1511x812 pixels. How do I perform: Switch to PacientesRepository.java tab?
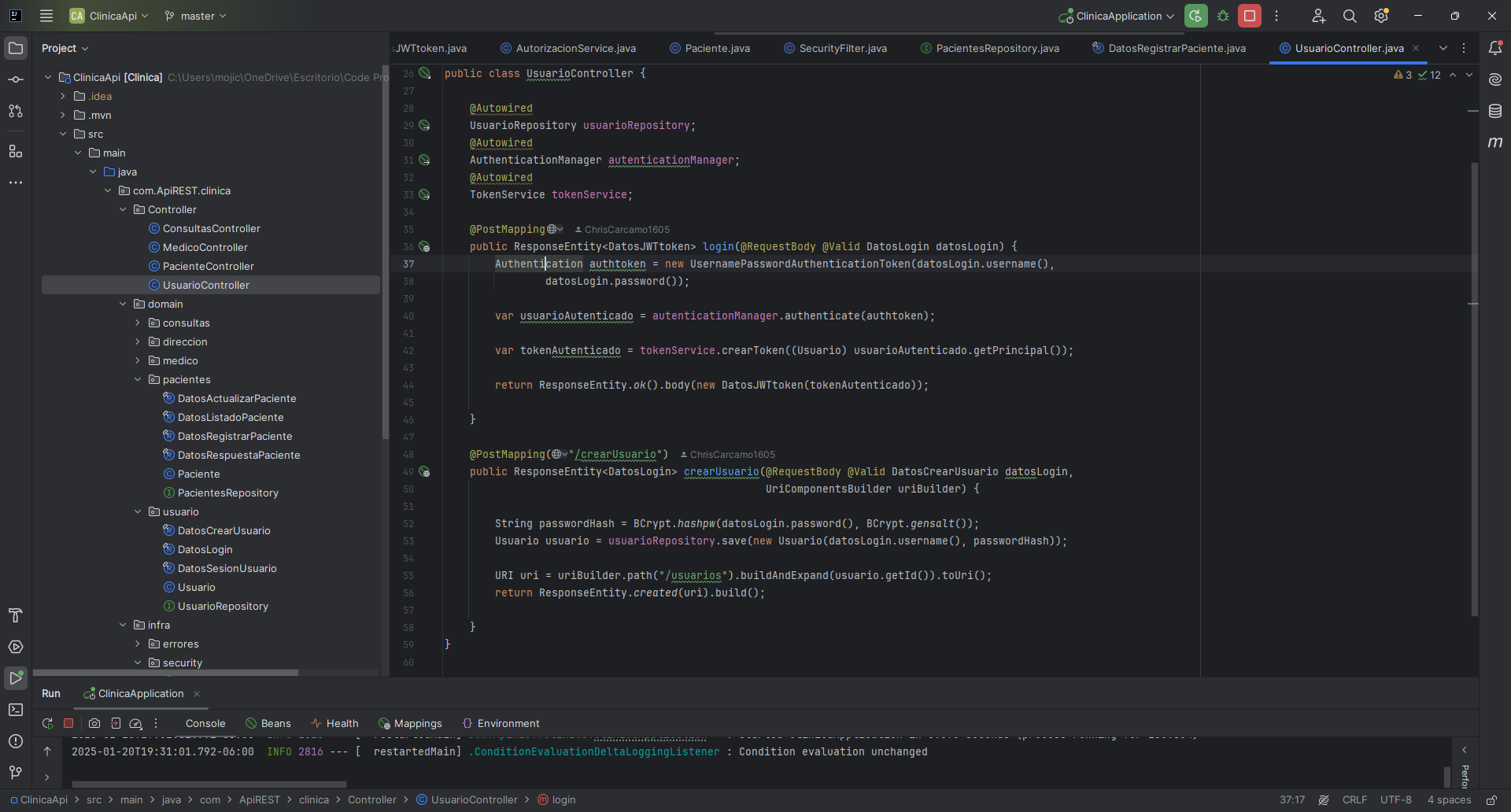(x=990, y=48)
